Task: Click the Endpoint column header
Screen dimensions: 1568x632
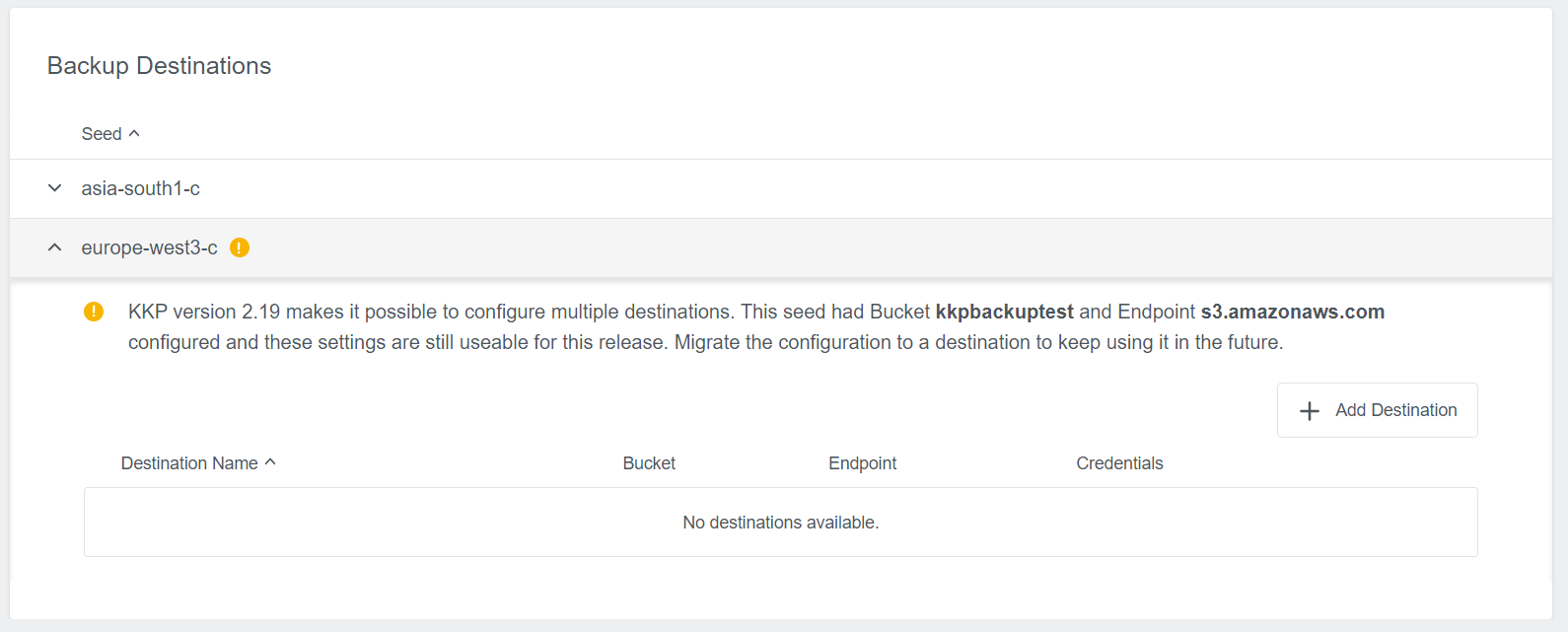Action: pyautogui.click(x=862, y=461)
